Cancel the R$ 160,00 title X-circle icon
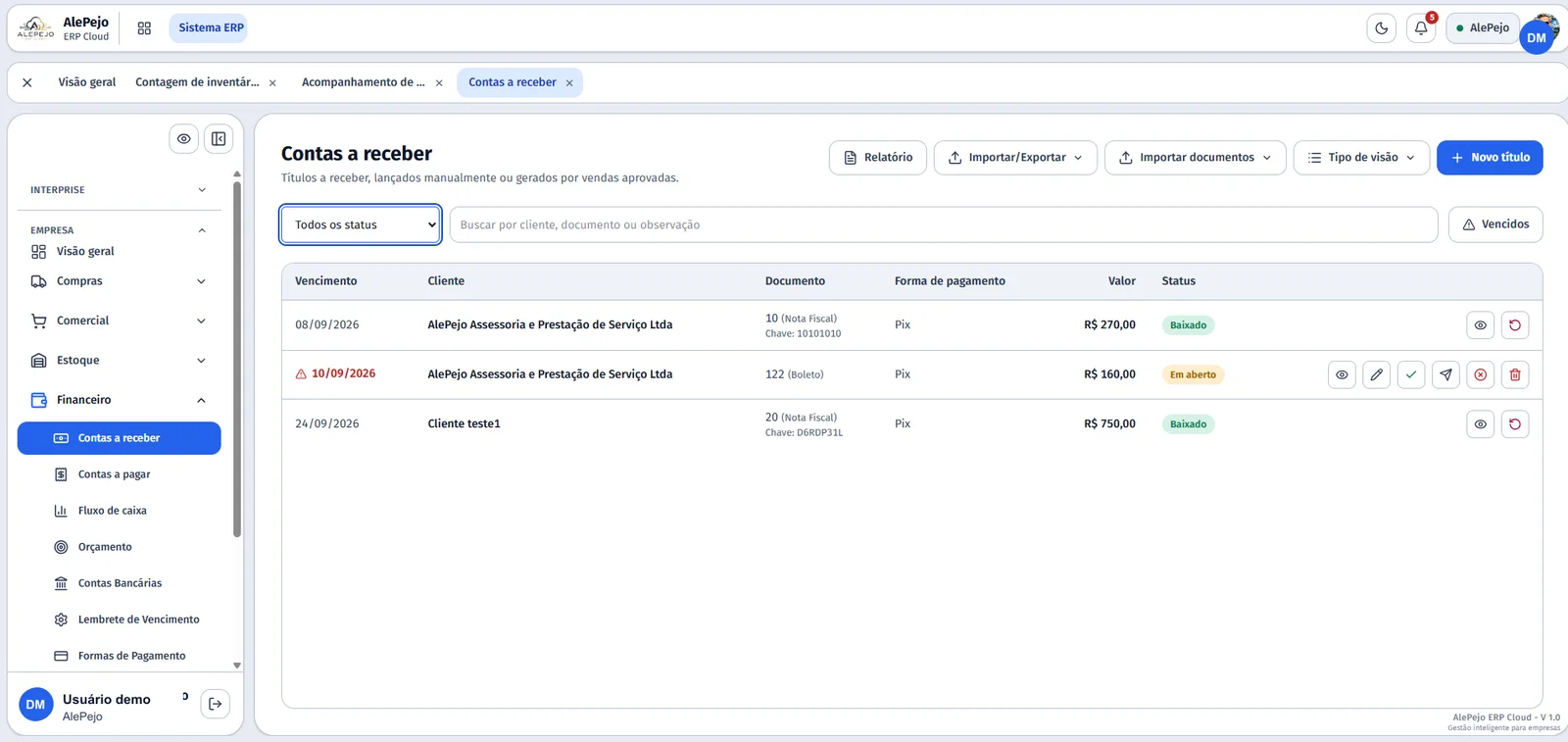Image resolution: width=1568 pixels, height=742 pixels. pyautogui.click(x=1480, y=374)
